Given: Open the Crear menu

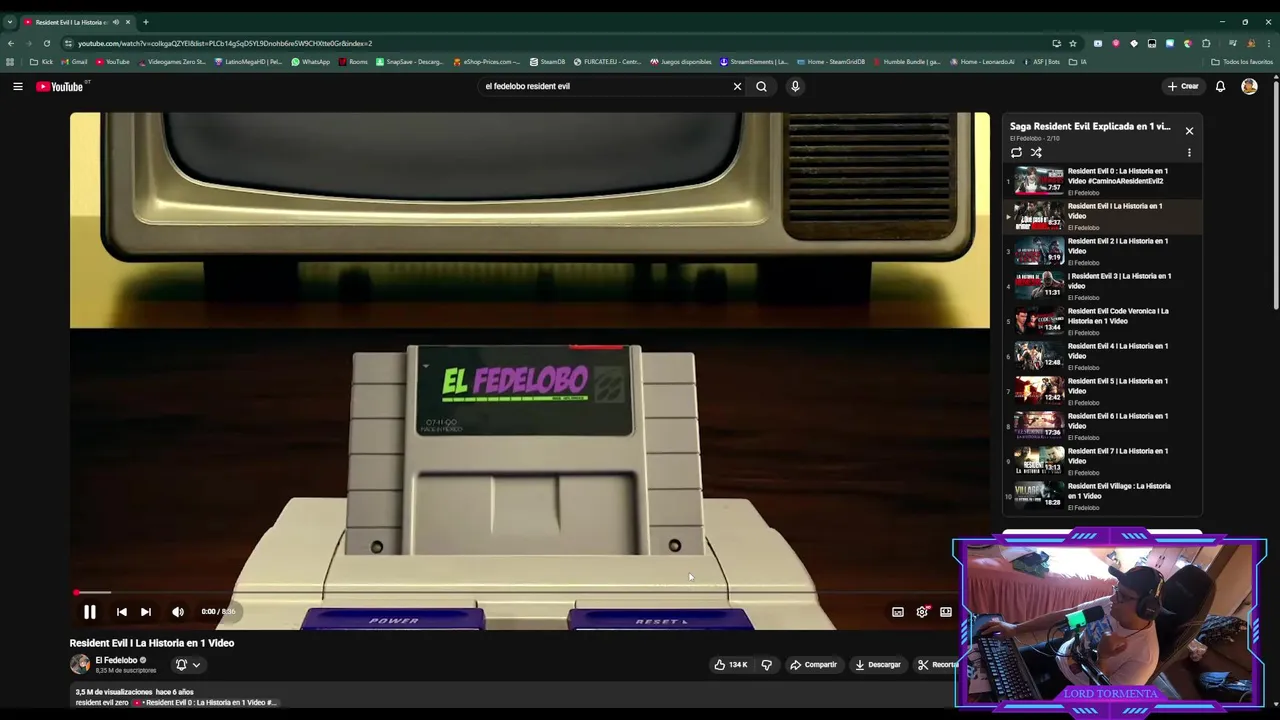Looking at the screenshot, I should pos(1183,86).
